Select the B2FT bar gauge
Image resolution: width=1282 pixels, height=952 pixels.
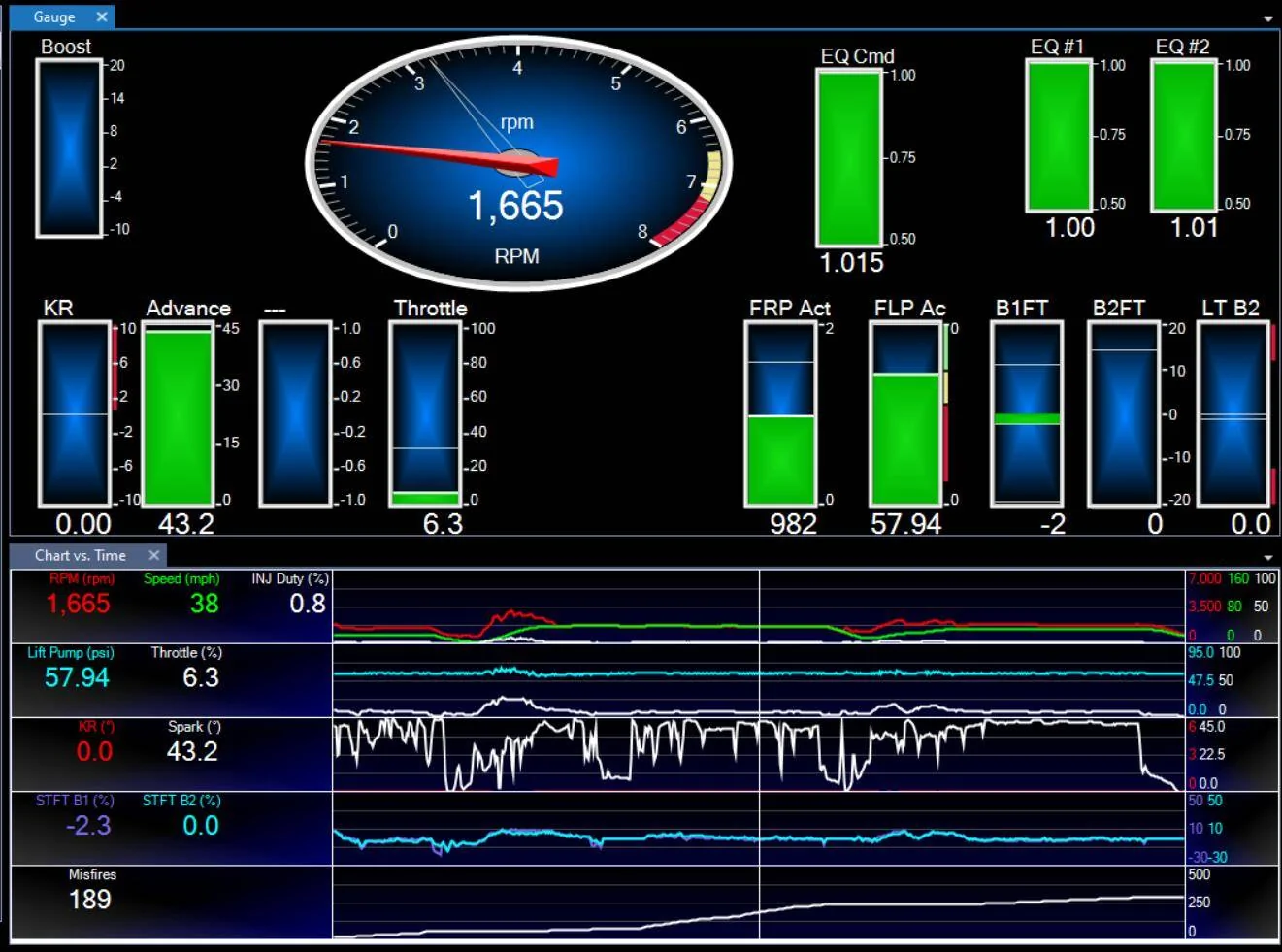[1124, 414]
